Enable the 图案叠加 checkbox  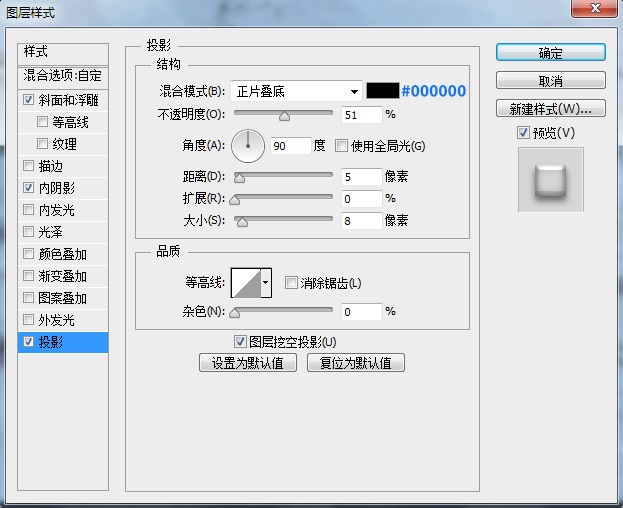pos(28,297)
